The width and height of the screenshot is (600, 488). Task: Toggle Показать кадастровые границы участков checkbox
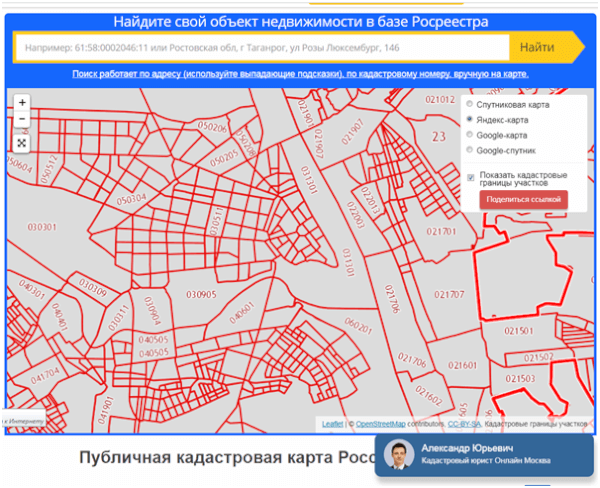click(470, 177)
